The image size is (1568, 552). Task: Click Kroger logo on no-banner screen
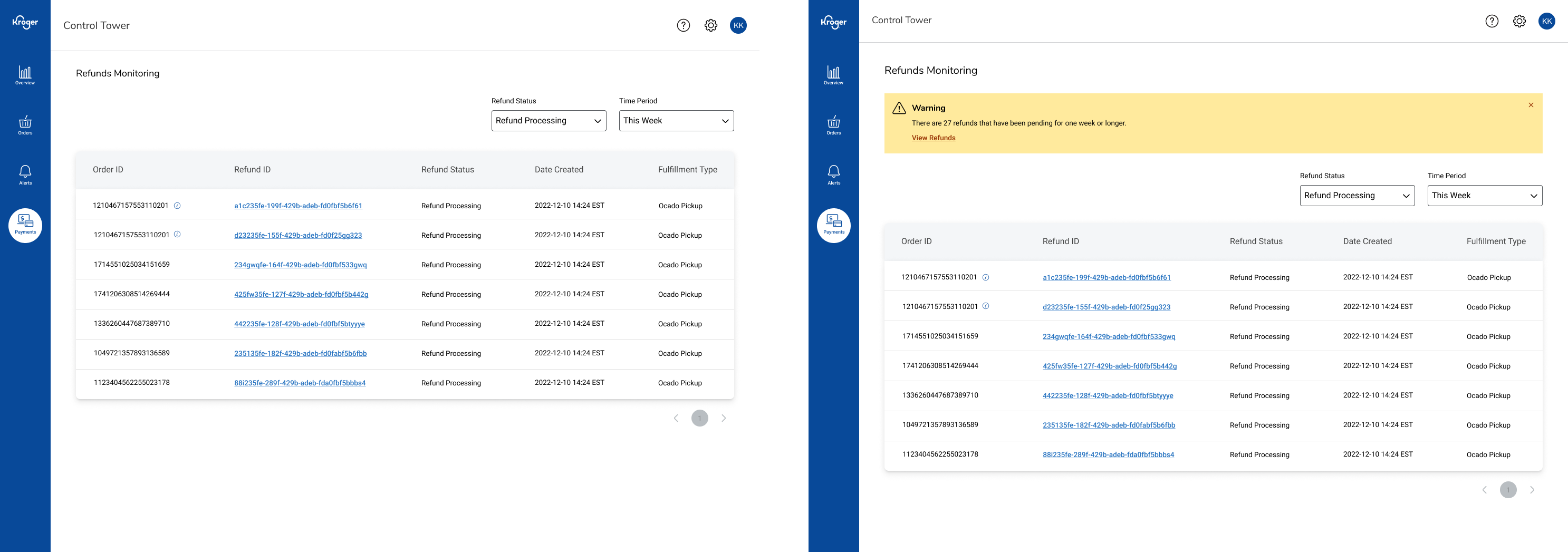(25, 23)
